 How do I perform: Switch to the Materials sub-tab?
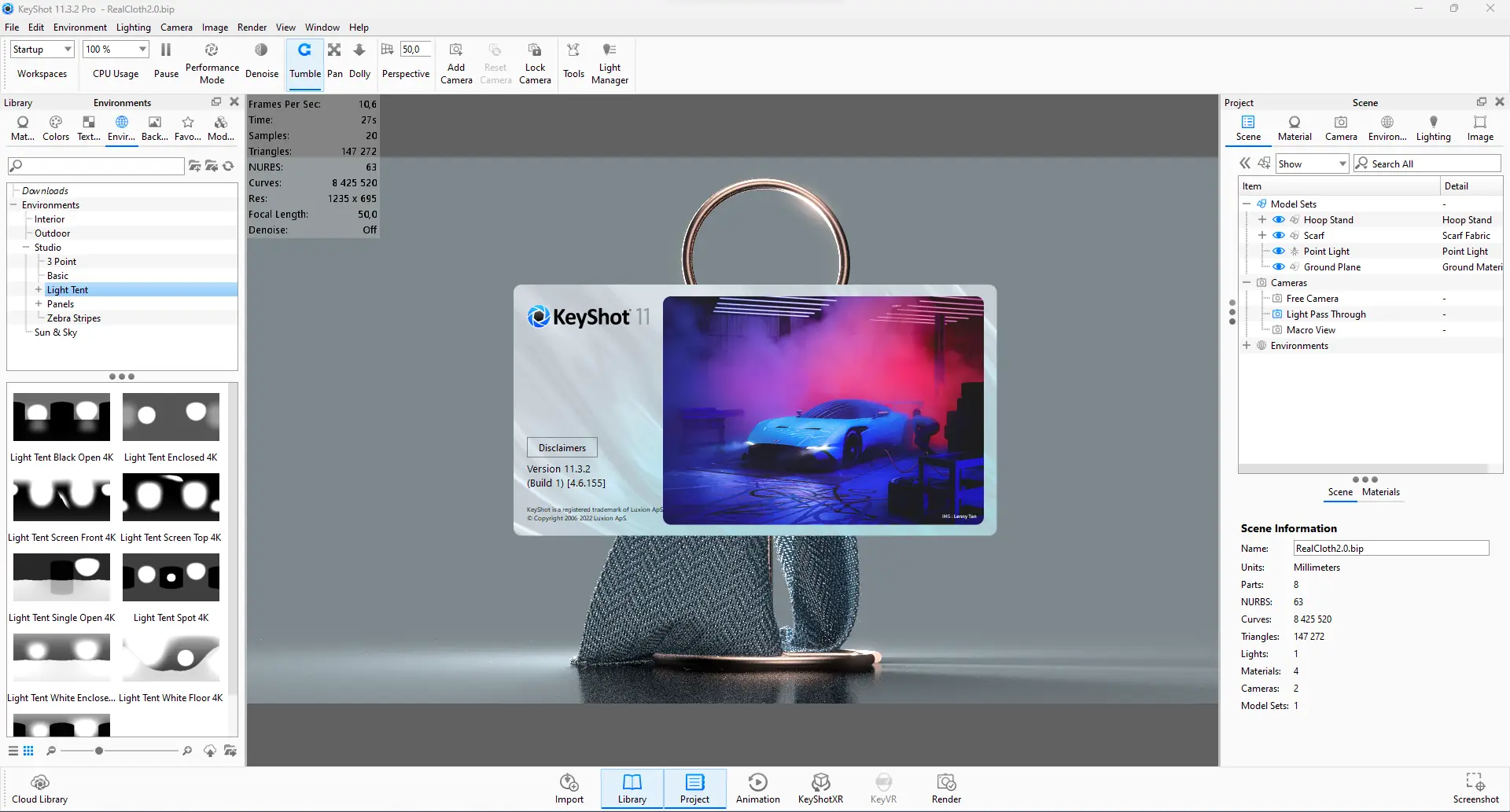1381,492
